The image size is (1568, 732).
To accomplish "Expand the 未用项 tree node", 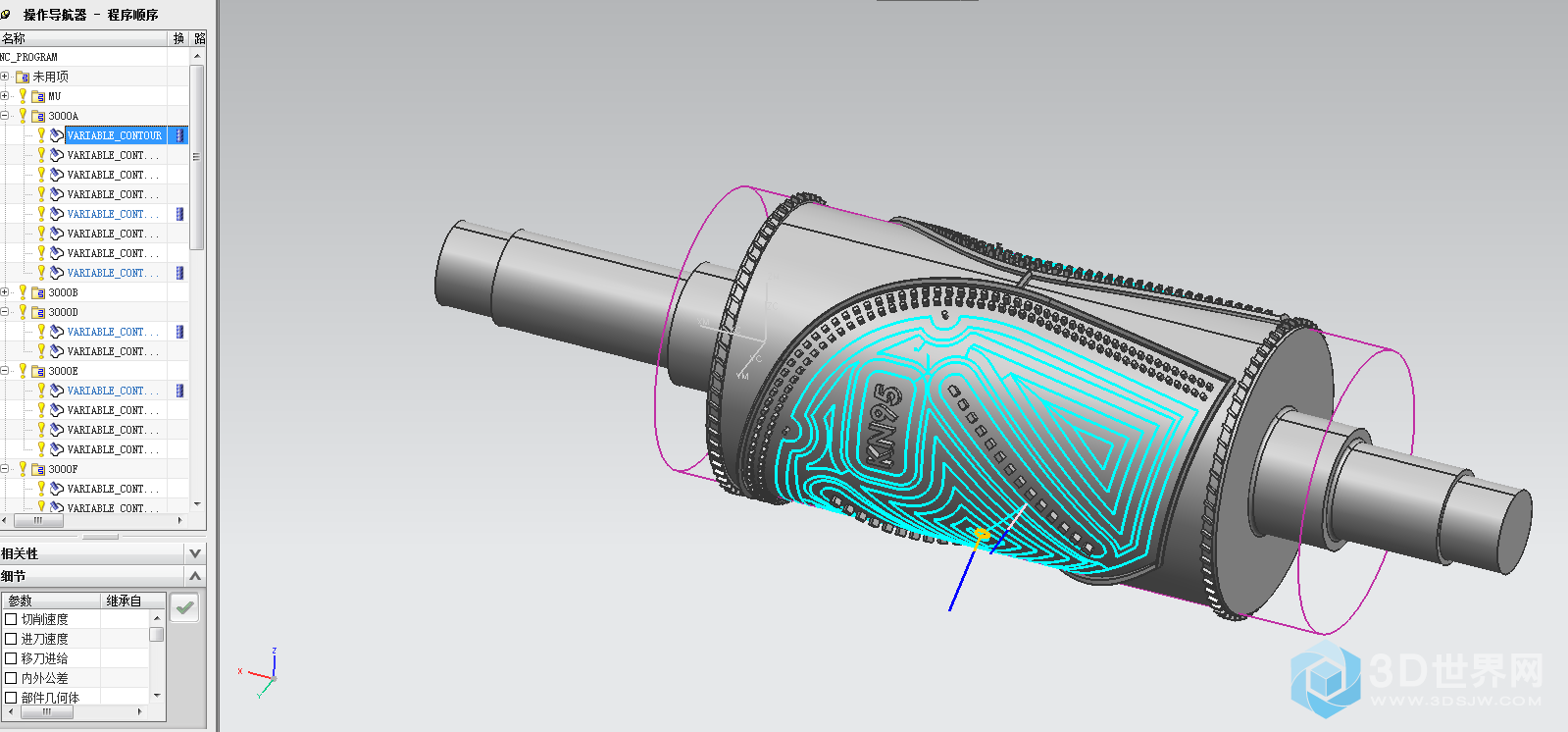I will tap(5, 77).
